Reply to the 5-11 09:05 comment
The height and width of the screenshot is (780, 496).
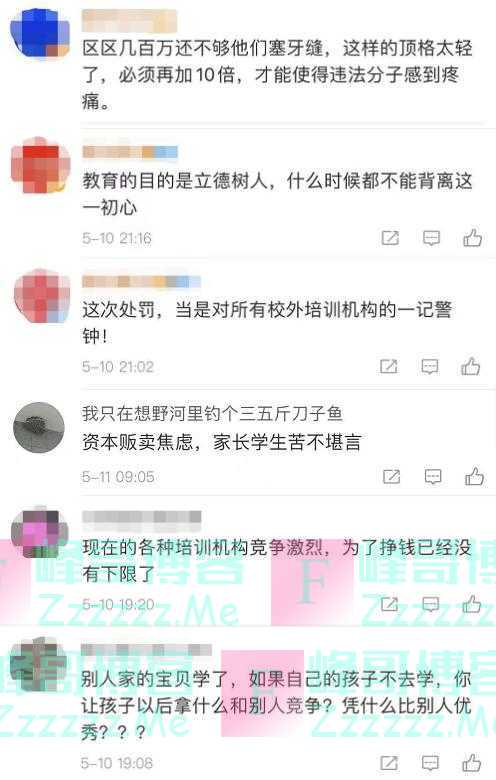(433, 477)
